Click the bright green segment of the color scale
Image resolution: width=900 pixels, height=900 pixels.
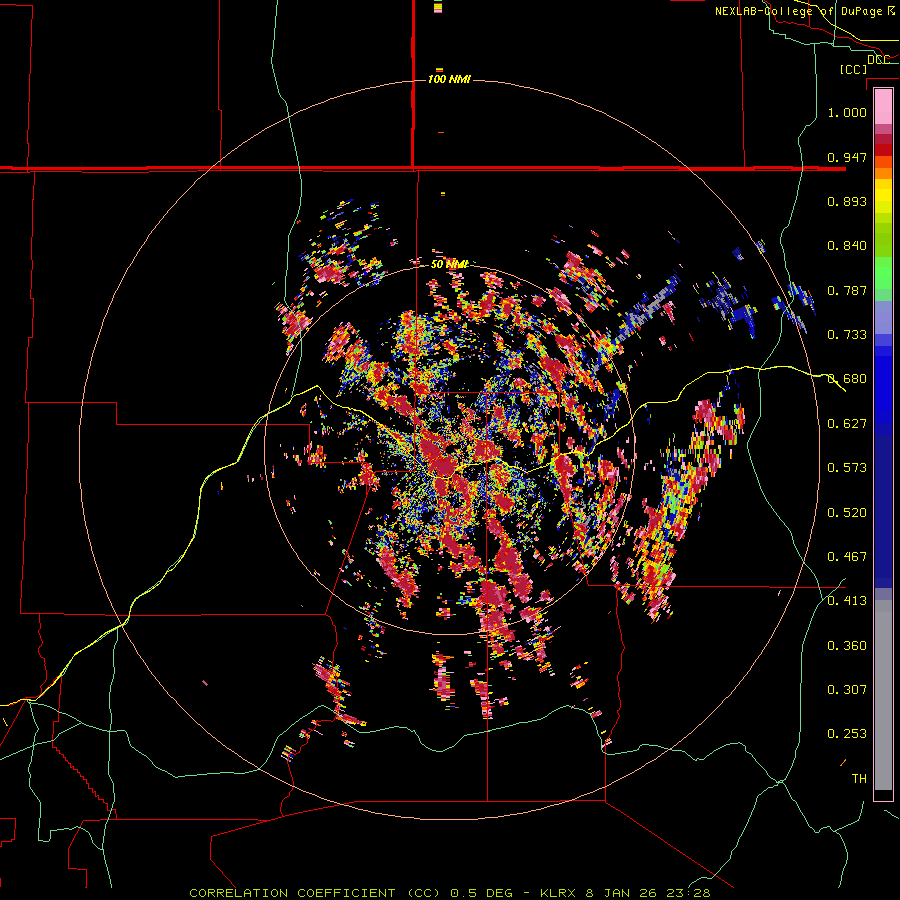(883, 273)
